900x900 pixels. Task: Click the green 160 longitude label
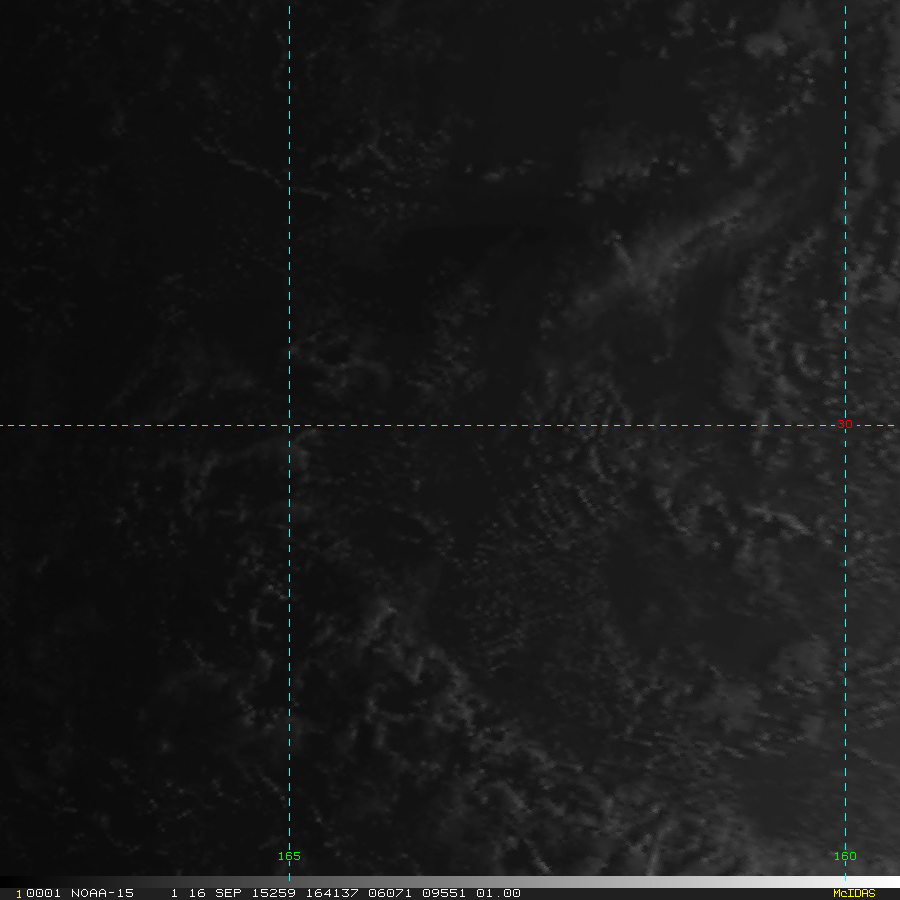(x=845, y=856)
